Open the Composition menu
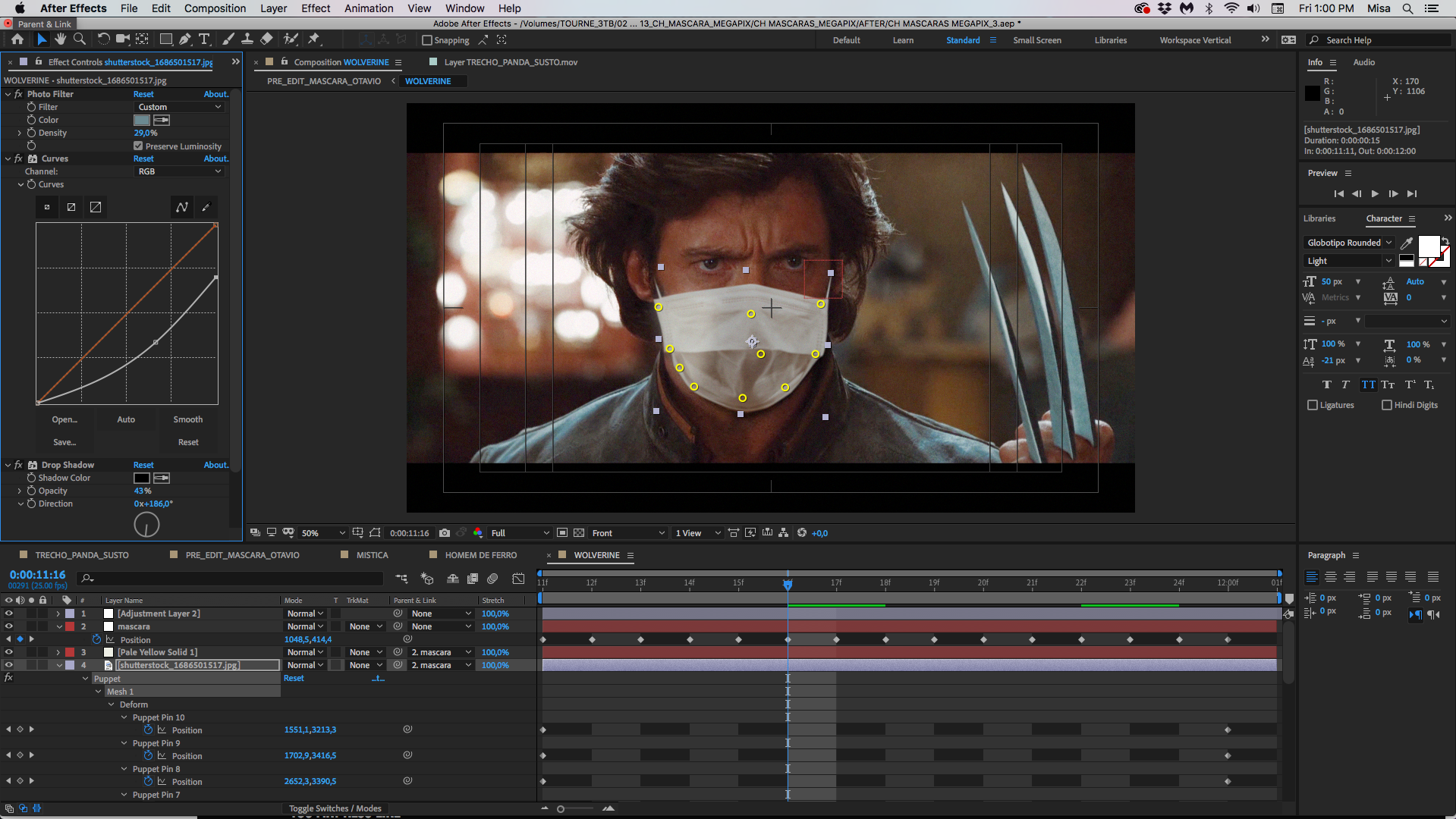1456x819 pixels. click(215, 8)
